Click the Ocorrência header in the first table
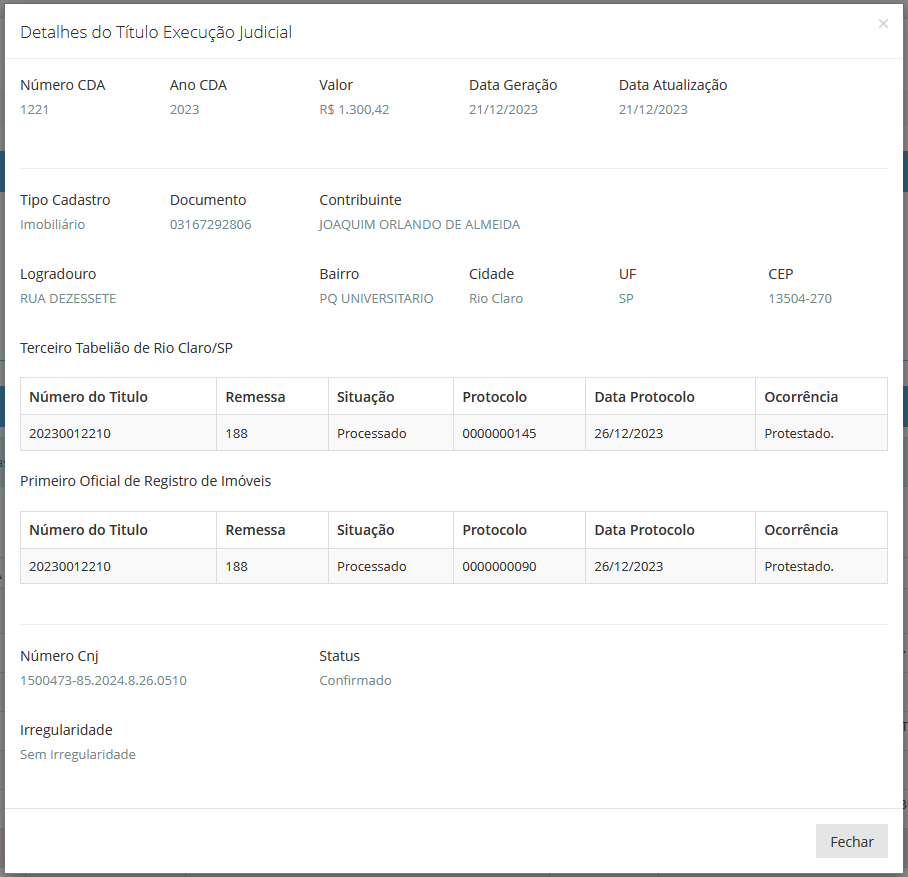The image size is (908, 877). pyautogui.click(x=801, y=397)
